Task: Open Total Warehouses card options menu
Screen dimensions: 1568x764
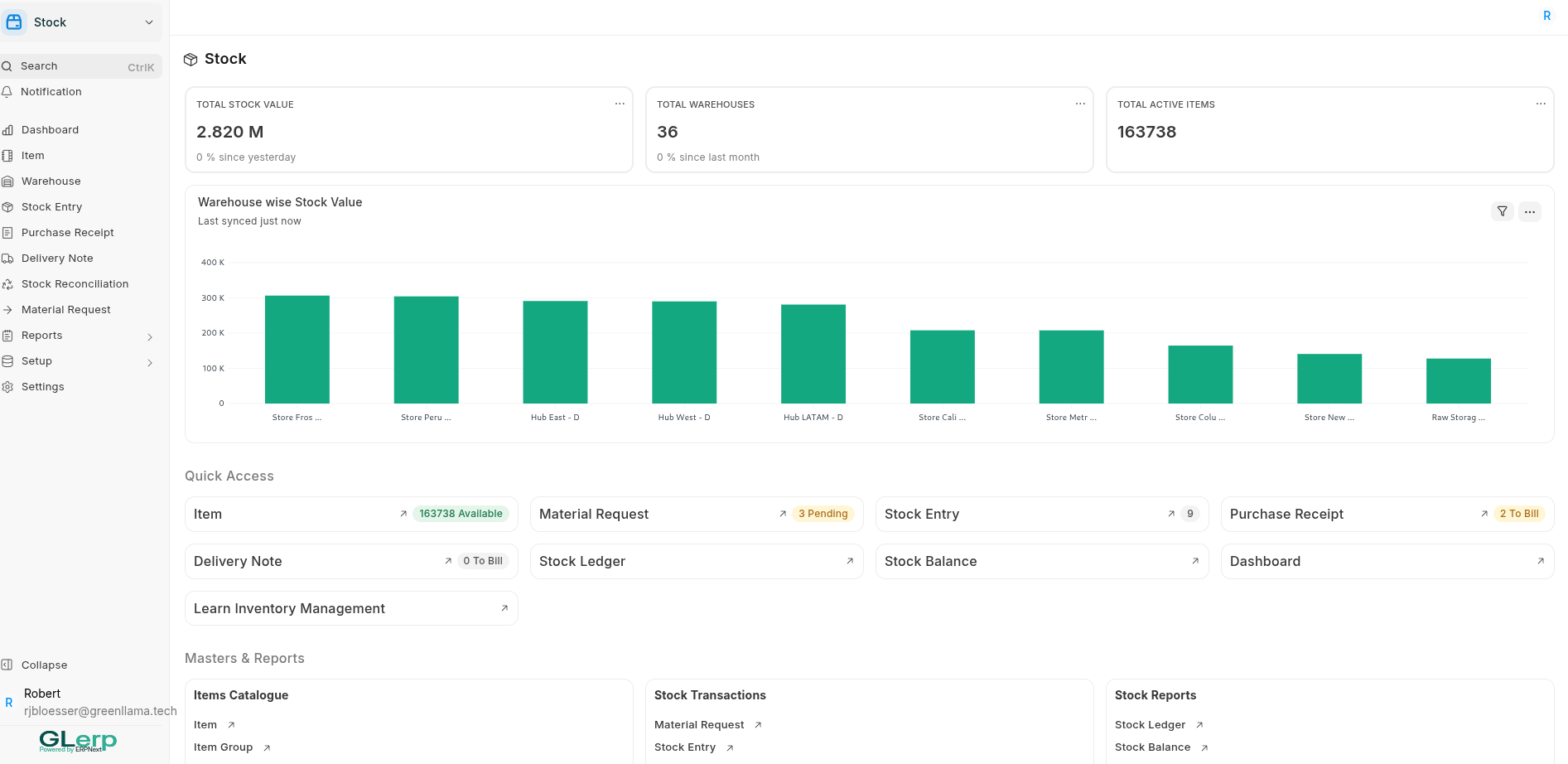Action: tap(1079, 104)
